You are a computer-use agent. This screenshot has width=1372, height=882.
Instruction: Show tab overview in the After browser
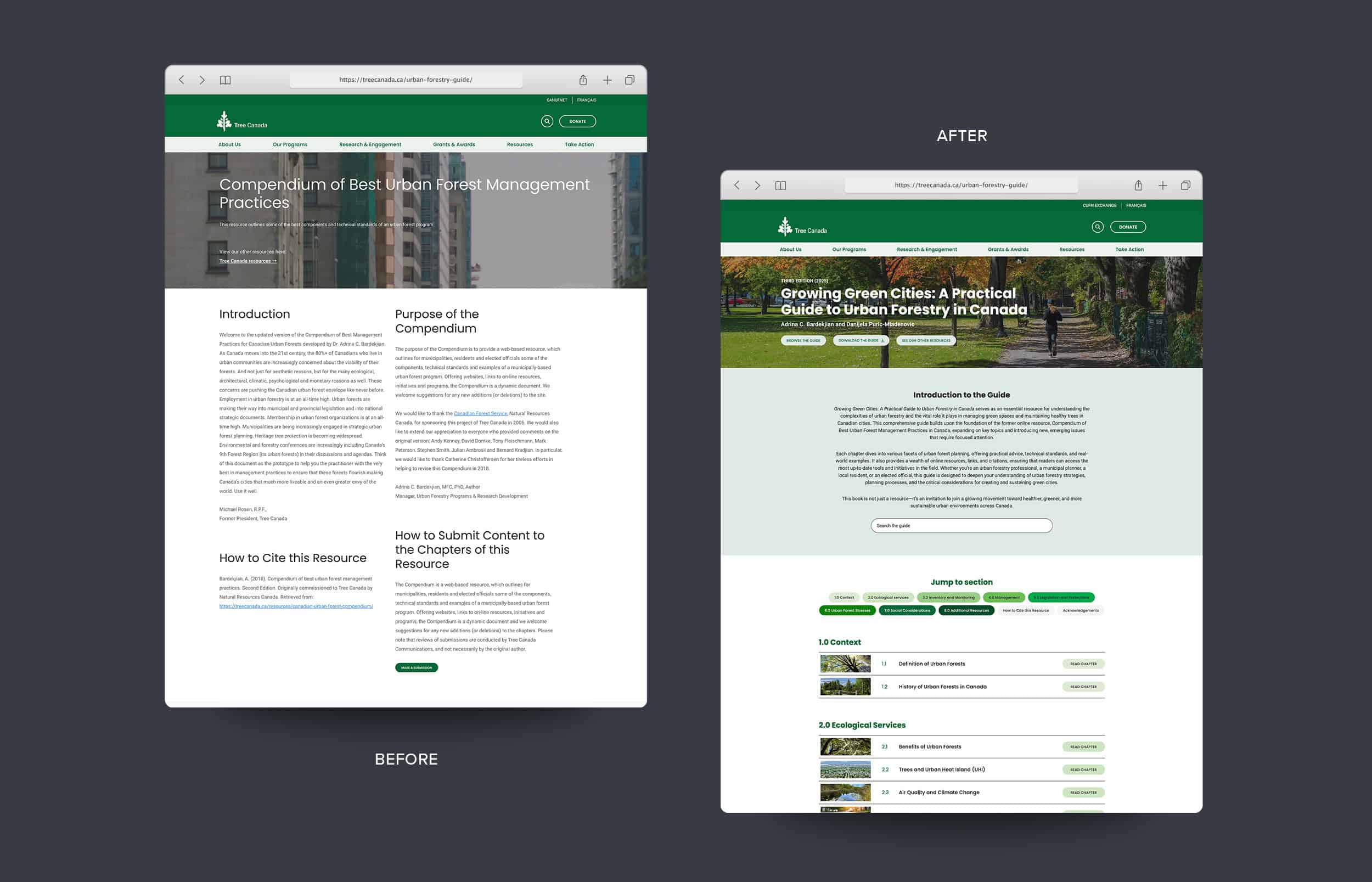click(x=1185, y=186)
